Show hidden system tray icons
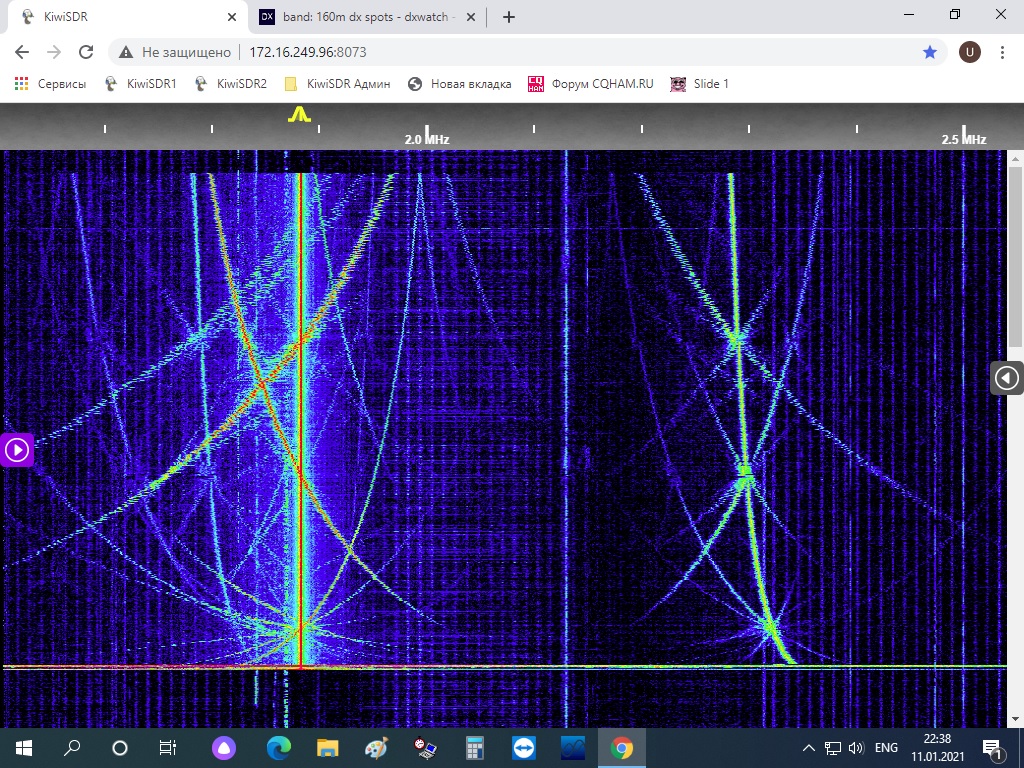Image resolution: width=1024 pixels, height=768 pixels. click(x=808, y=748)
